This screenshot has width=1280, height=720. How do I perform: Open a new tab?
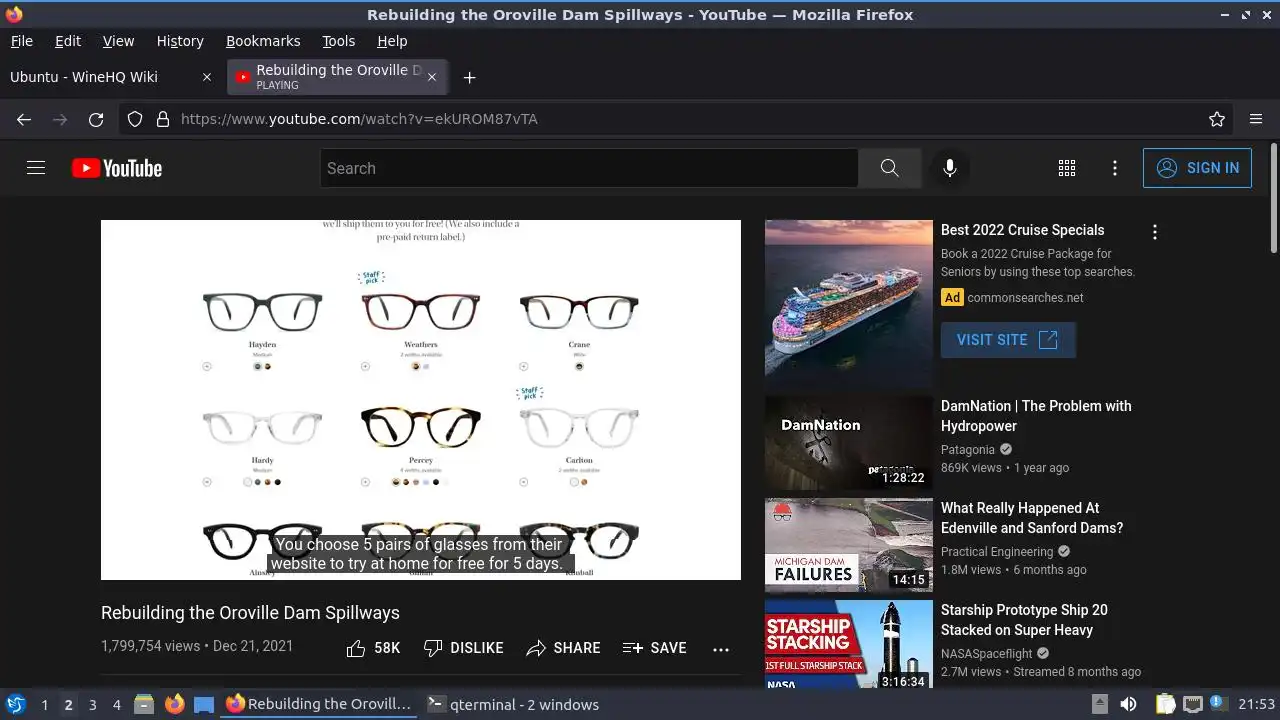click(x=469, y=77)
